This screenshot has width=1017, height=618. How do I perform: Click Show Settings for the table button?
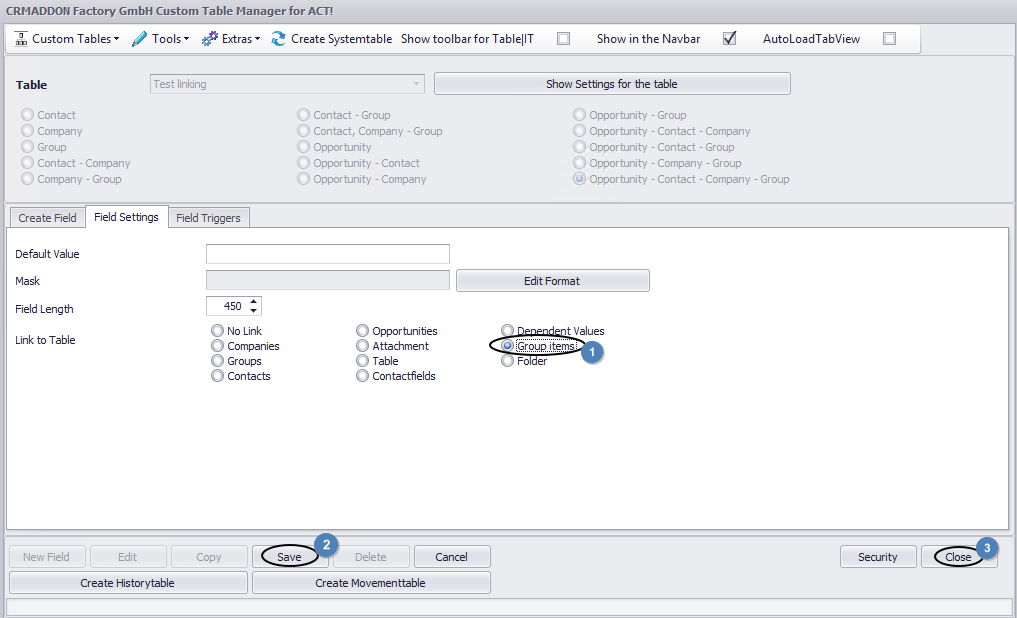pyautogui.click(x=612, y=84)
